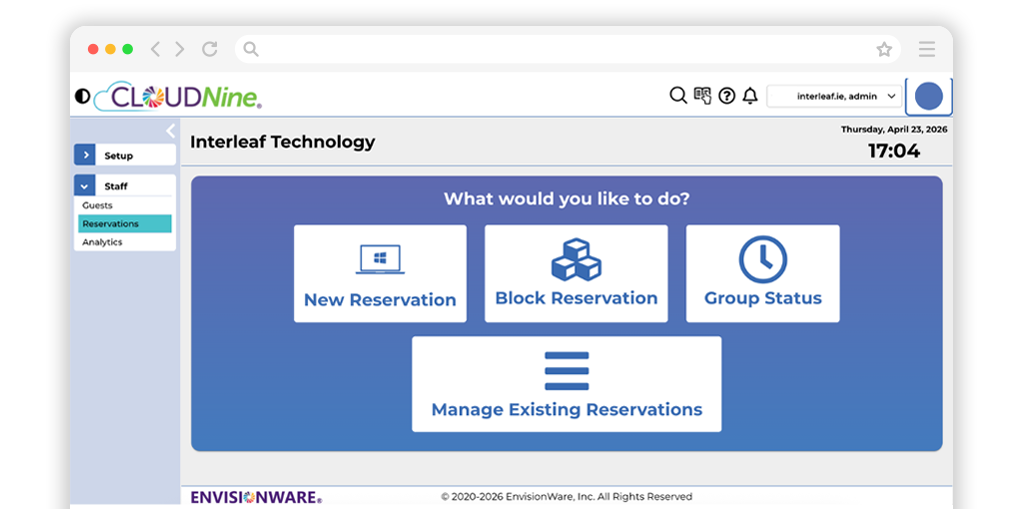This screenshot has height=509, width=1024.
Task: Click the EnvisionWare footer logo
Action: [x=256, y=497]
